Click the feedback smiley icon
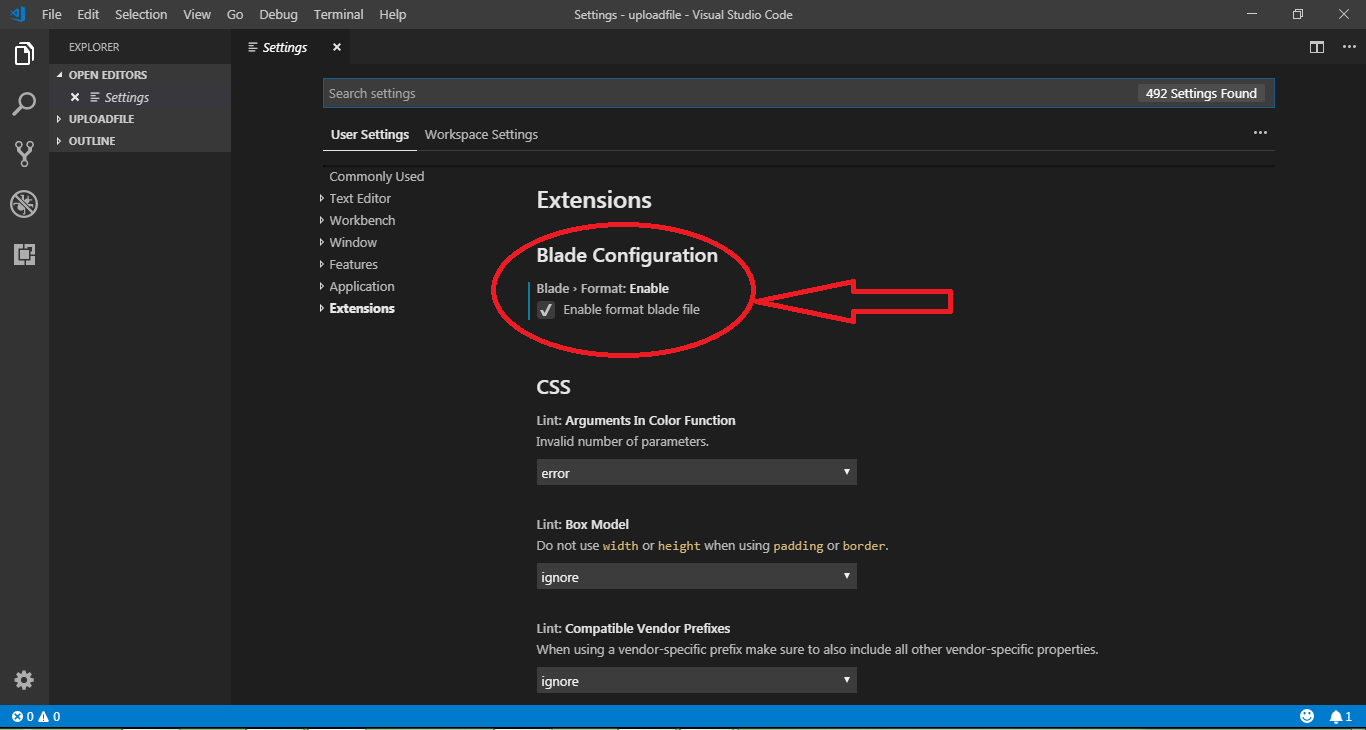 click(x=1307, y=716)
